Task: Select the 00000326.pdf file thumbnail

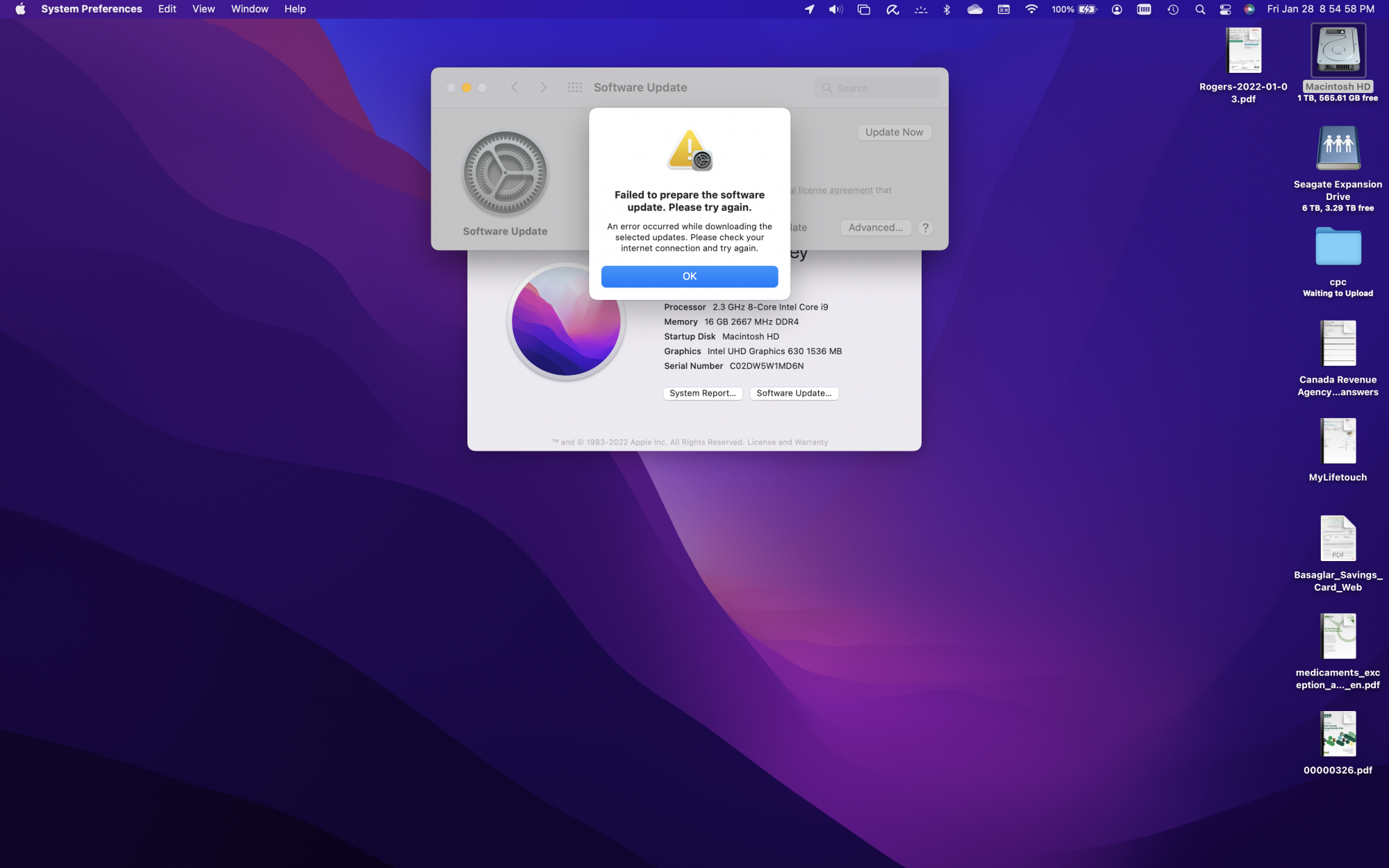Action: 1338,733
